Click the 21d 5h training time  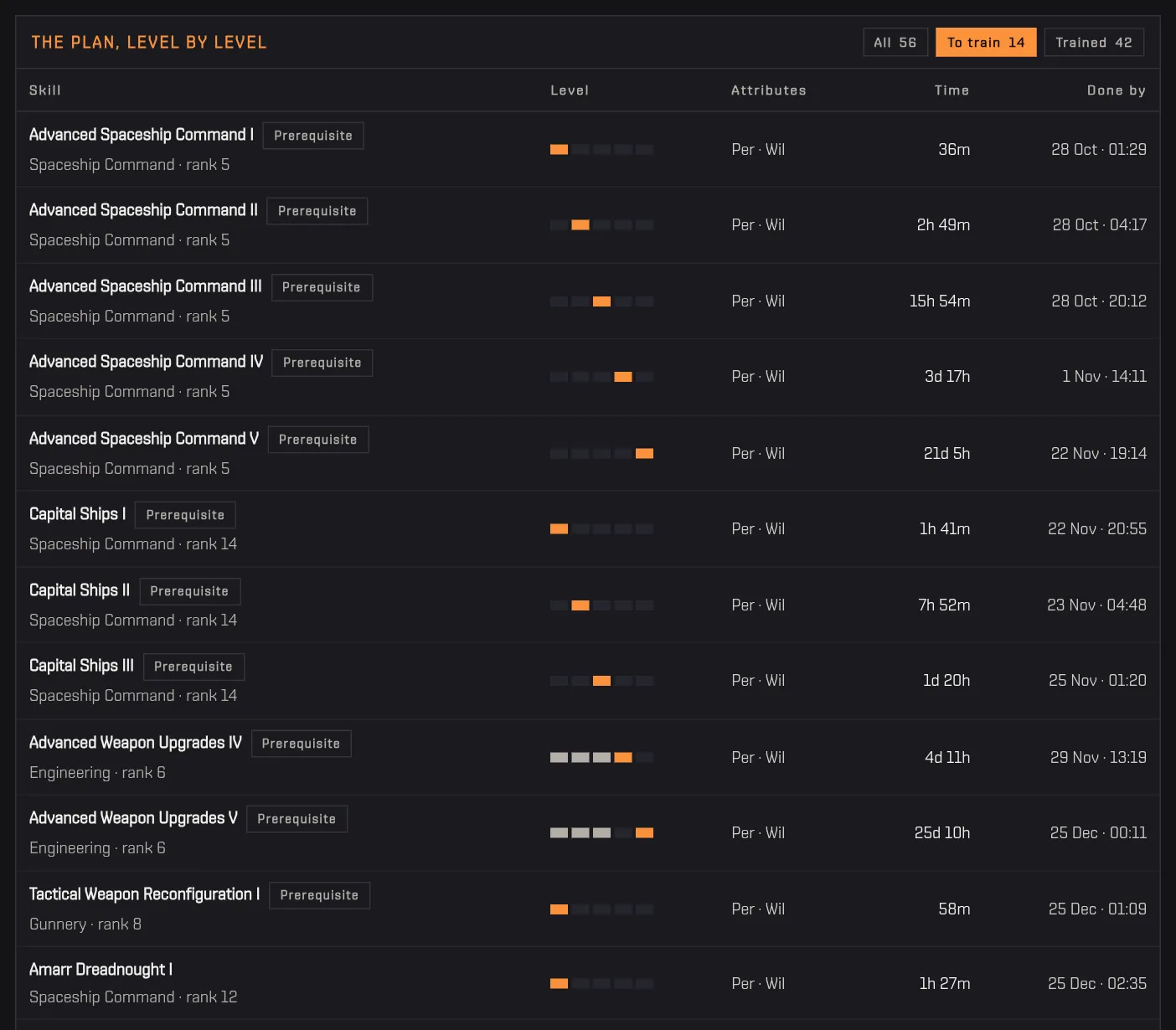[x=947, y=454]
